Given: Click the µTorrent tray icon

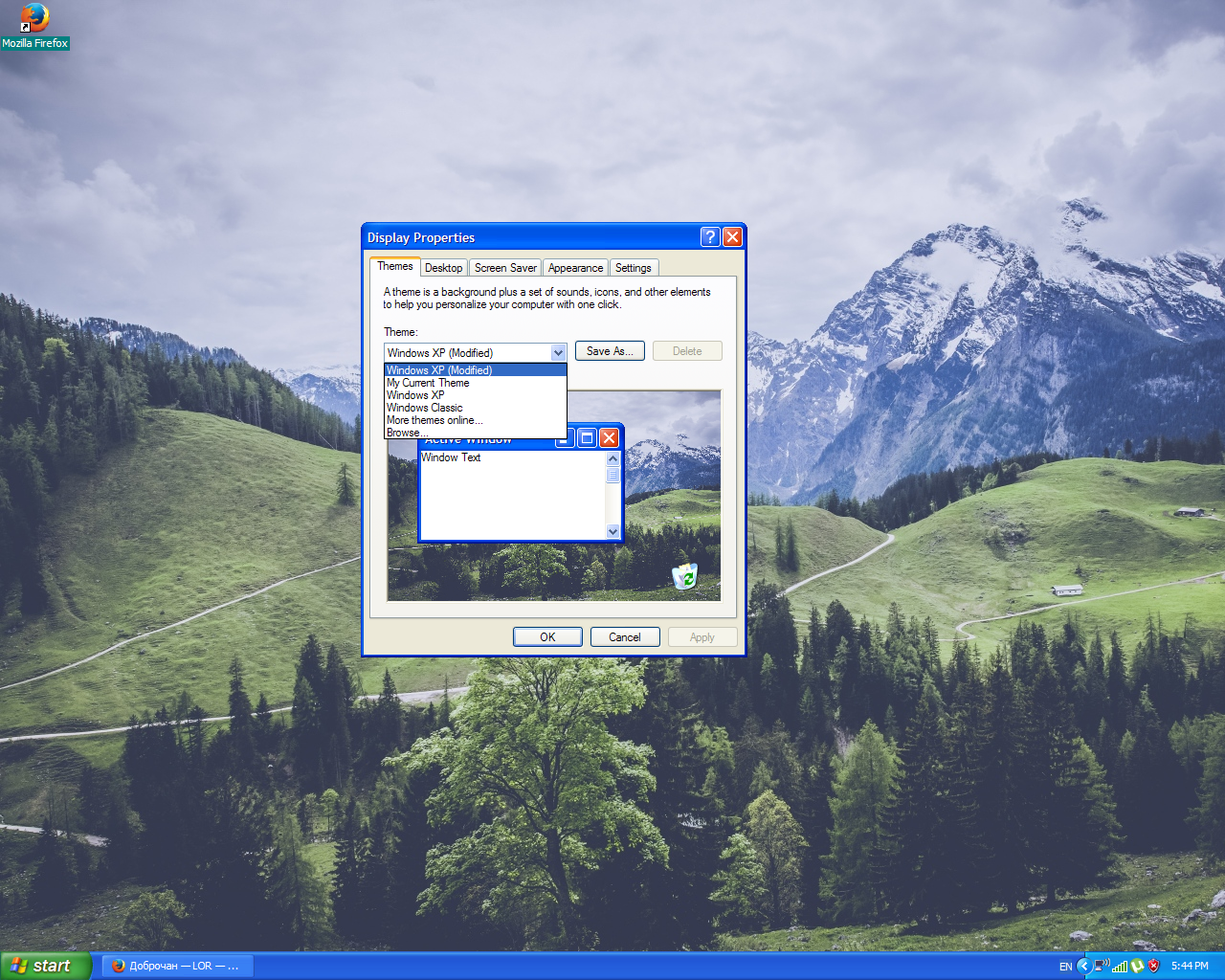Looking at the screenshot, I should [x=1137, y=966].
